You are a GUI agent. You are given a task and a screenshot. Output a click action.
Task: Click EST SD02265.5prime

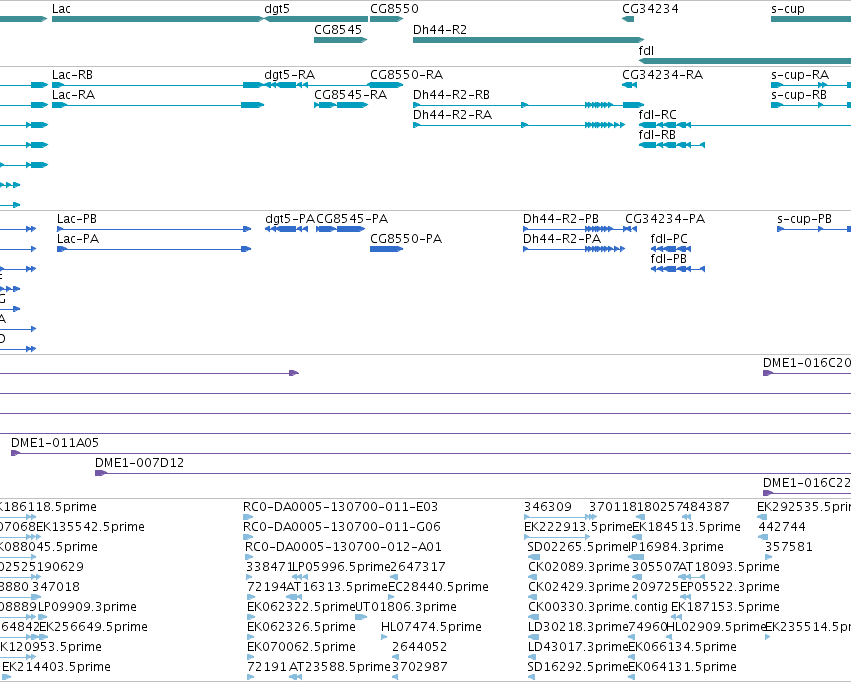pyautogui.click(x=578, y=547)
